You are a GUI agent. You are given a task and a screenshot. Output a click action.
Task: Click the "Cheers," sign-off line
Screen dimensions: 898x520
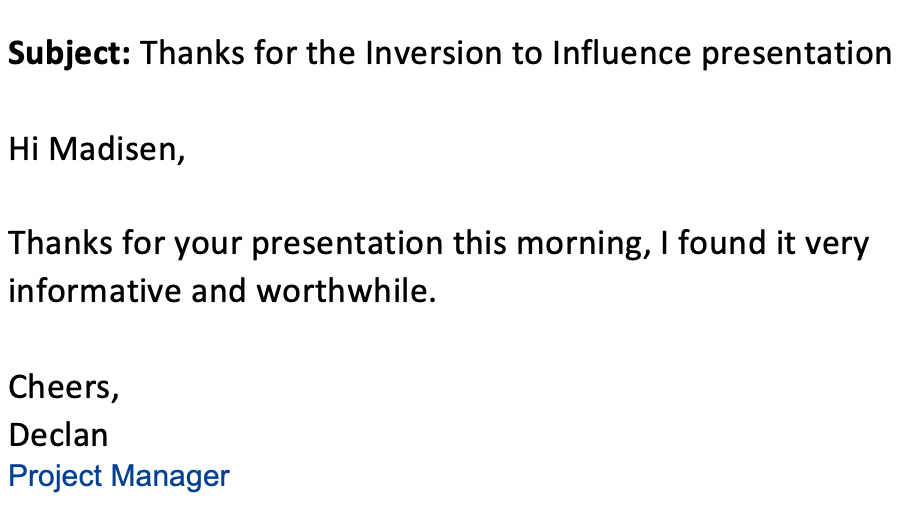tap(64, 388)
